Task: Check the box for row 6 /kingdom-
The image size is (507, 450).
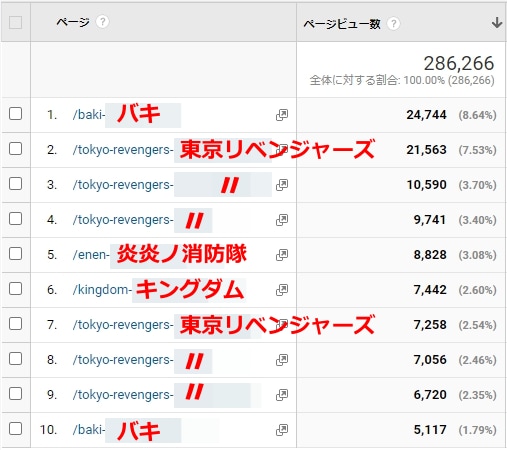Action: (15, 289)
